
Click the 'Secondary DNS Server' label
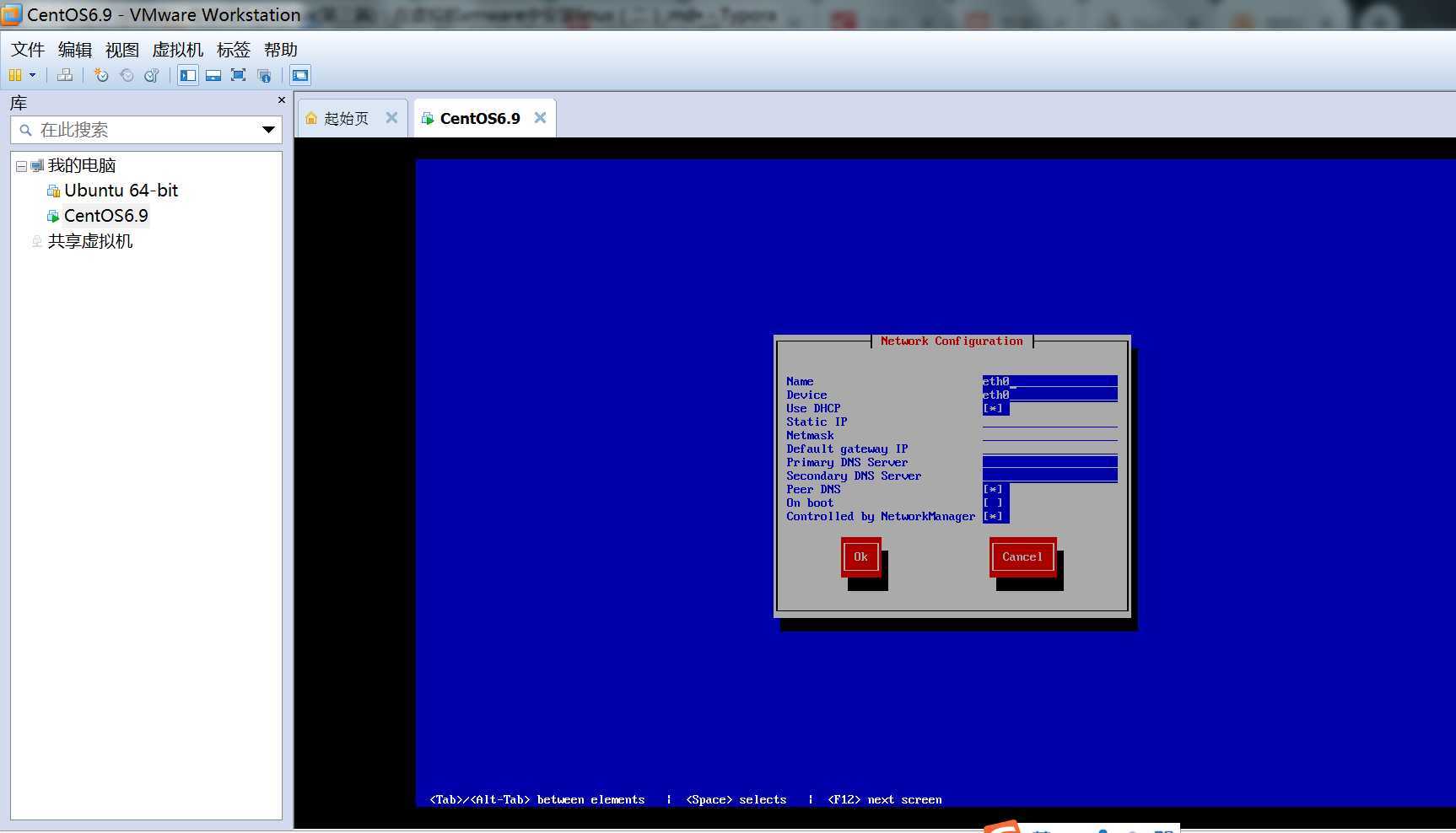tap(854, 476)
